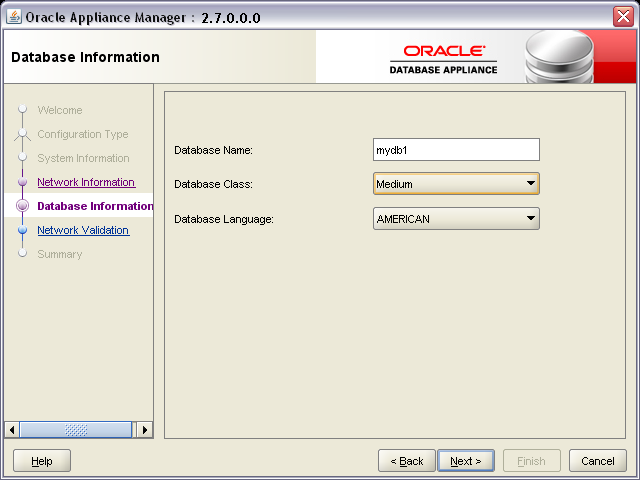Image resolution: width=640 pixels, height=480 pixels.
Task: Click the Cancel button
Action: click(598, 461)
